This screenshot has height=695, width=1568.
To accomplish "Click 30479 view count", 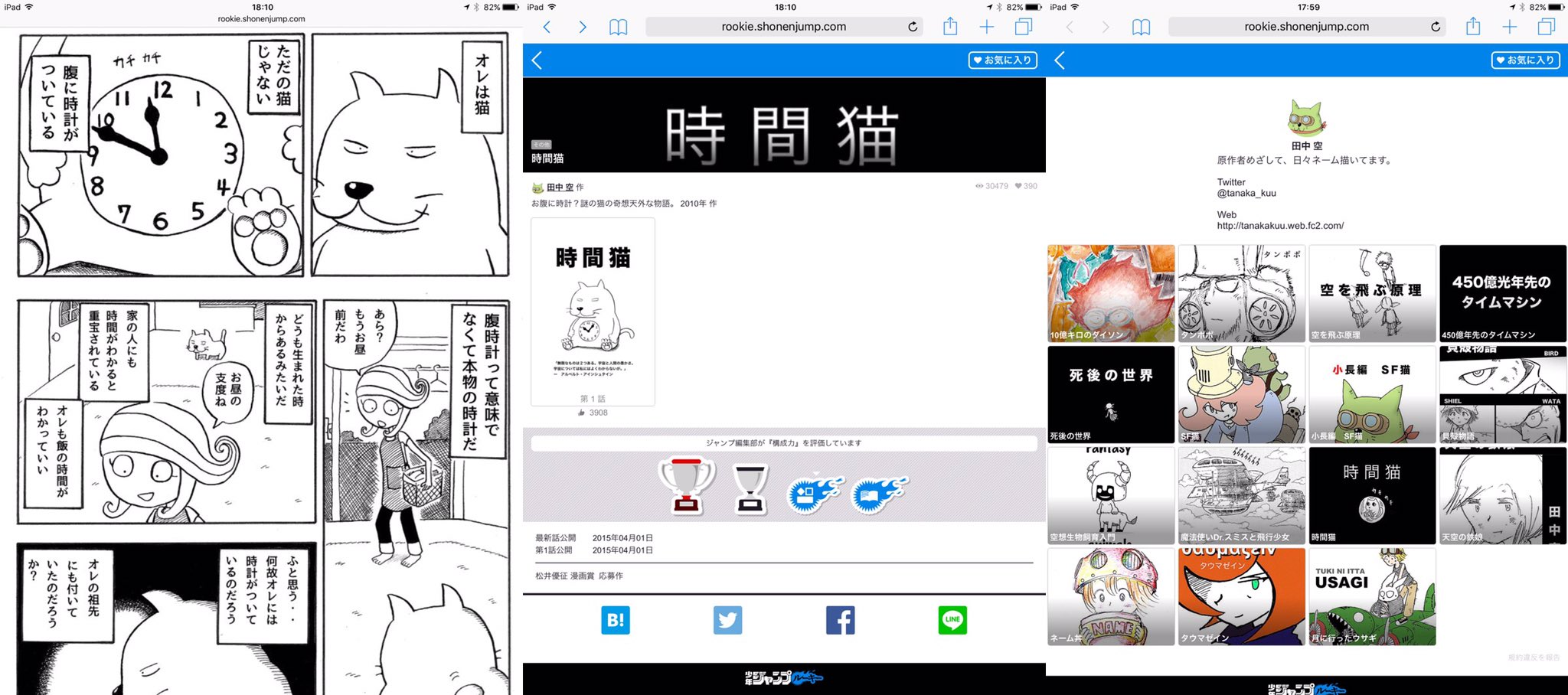I will [x=991, y=186].
